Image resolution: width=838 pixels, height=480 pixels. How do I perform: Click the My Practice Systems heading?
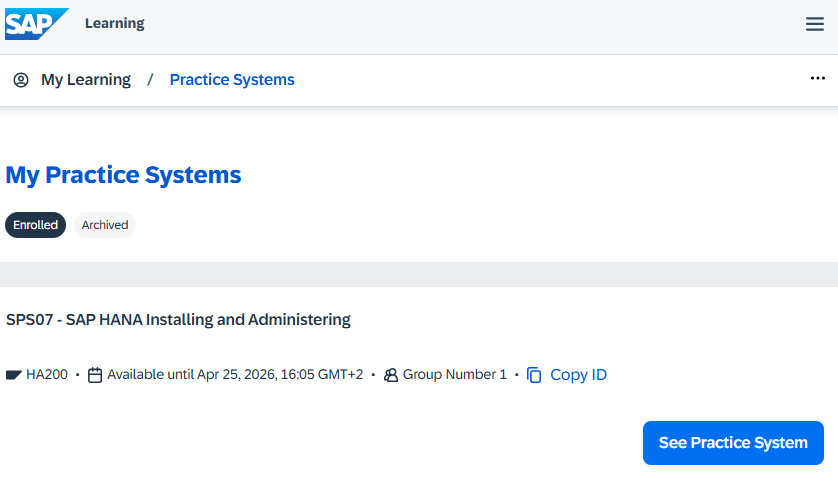click(x=123, y=175)
